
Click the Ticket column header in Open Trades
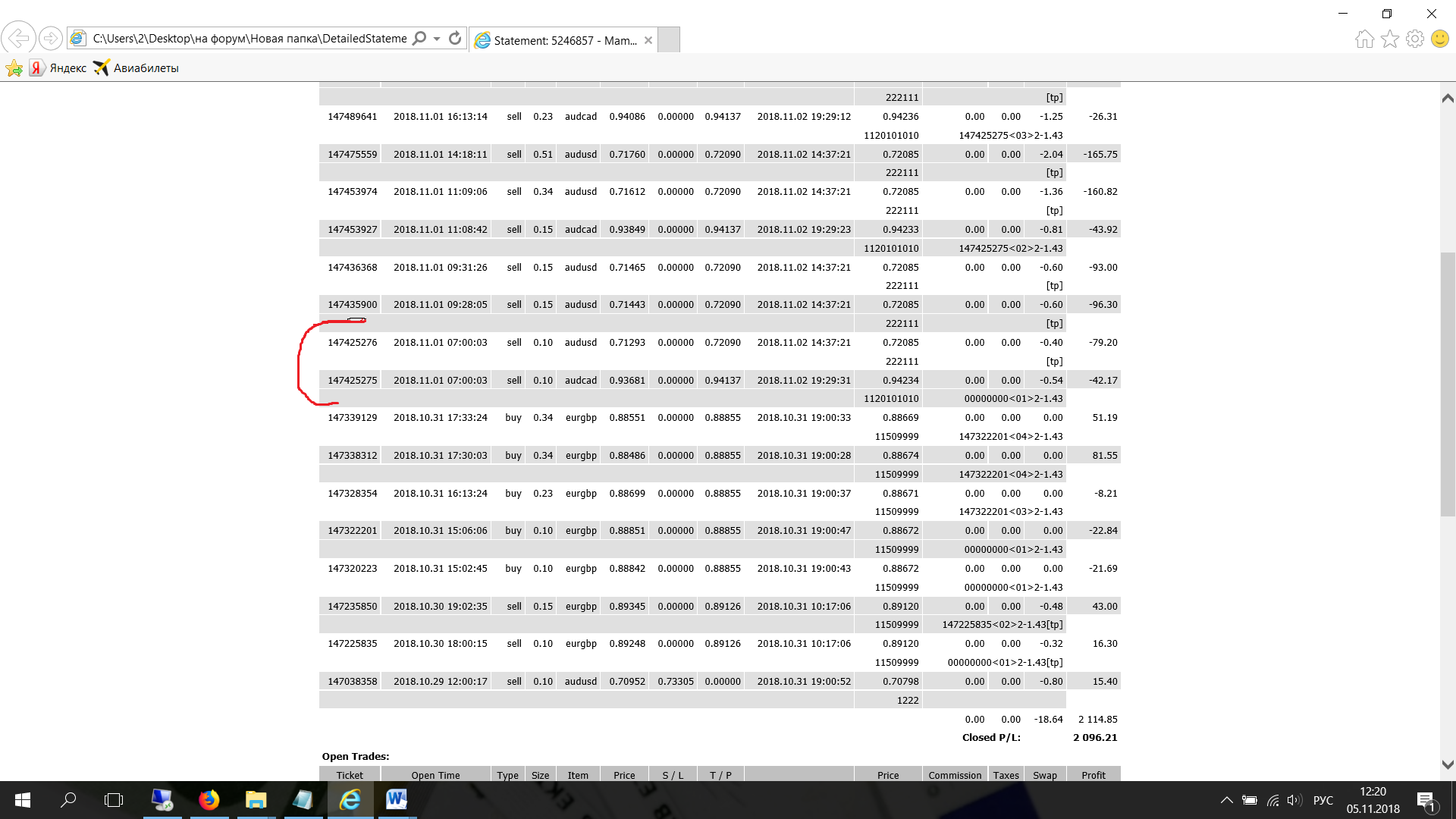click(350, 775)
